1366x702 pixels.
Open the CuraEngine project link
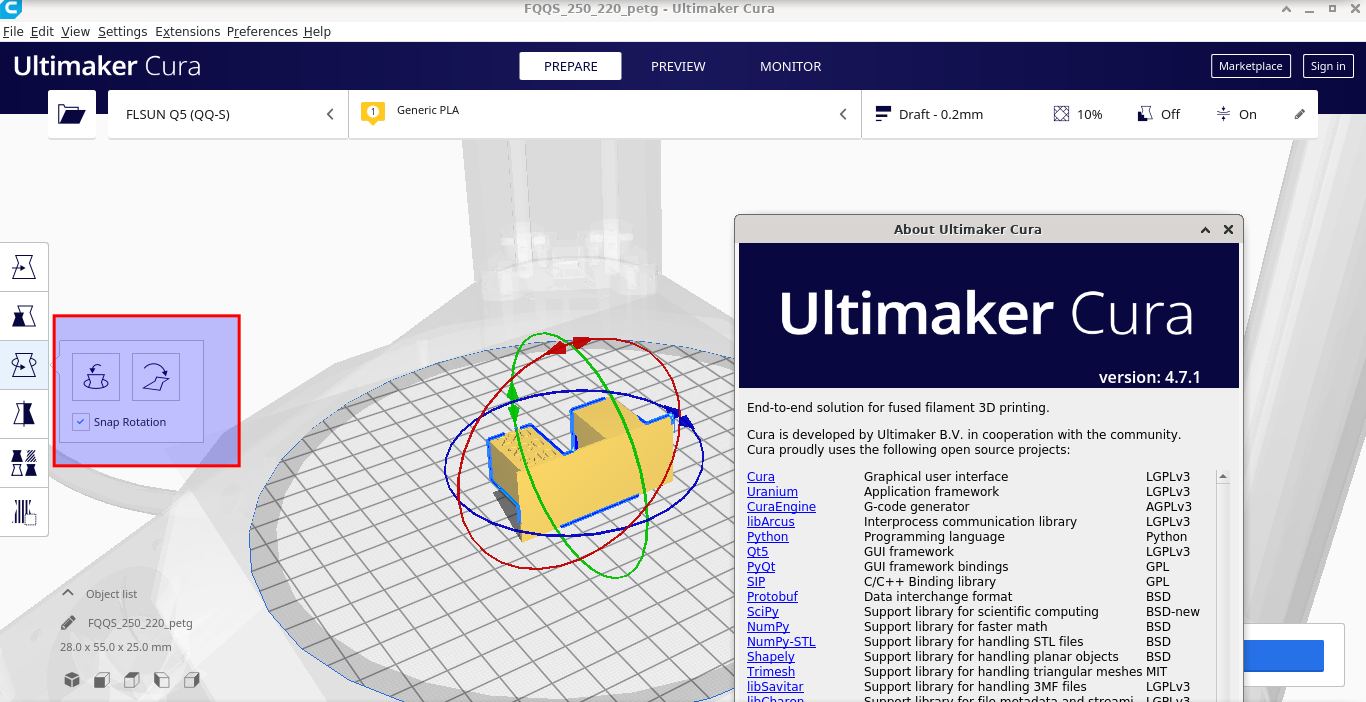(781, 507)
